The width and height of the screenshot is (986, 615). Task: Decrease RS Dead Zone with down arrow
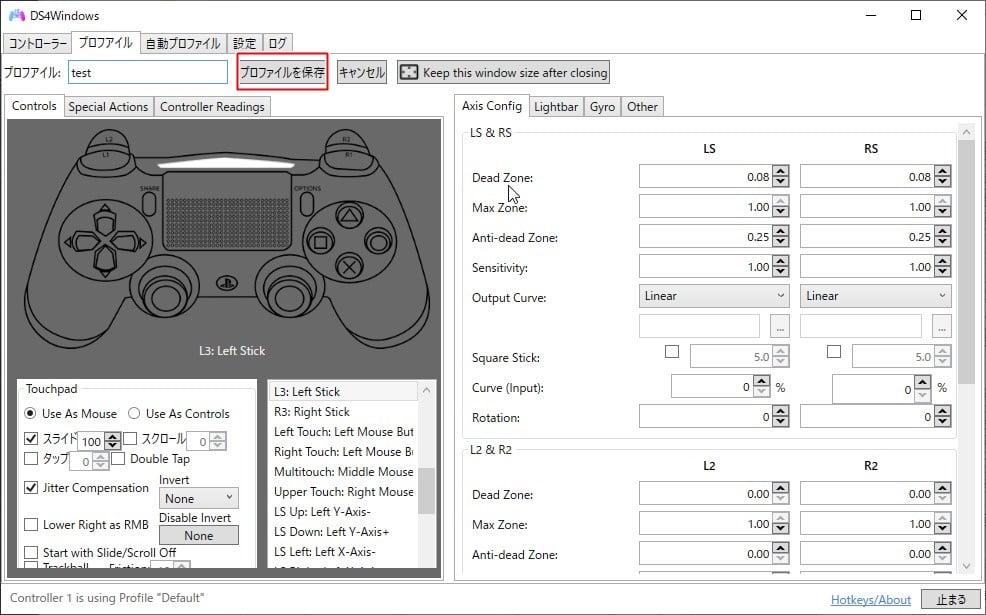[x=942, y=182]
